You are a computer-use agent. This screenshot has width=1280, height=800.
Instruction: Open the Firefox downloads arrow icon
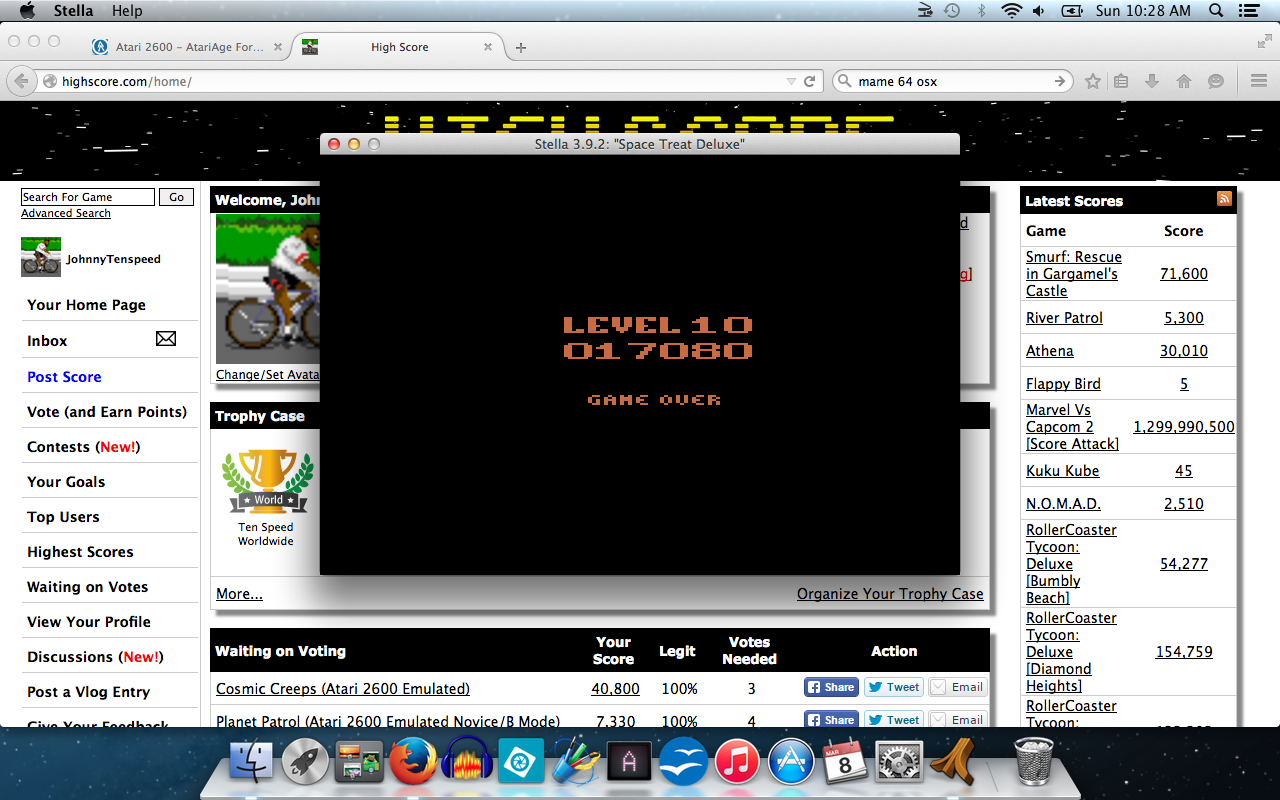click(1152, 81)
